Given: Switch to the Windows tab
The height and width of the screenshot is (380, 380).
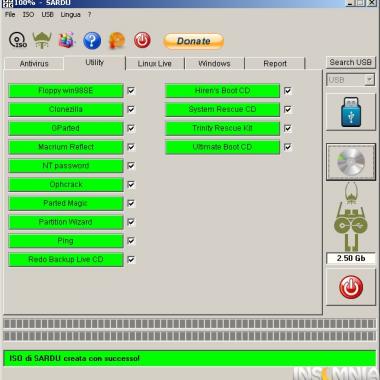Looking at the screenshot, I should 214,63.
